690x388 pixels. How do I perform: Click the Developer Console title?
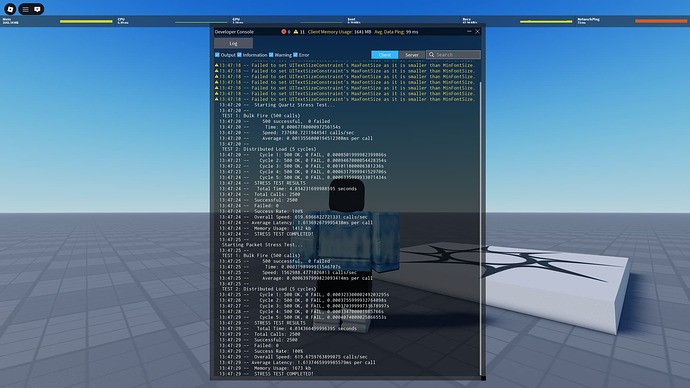tap(234, 32)
